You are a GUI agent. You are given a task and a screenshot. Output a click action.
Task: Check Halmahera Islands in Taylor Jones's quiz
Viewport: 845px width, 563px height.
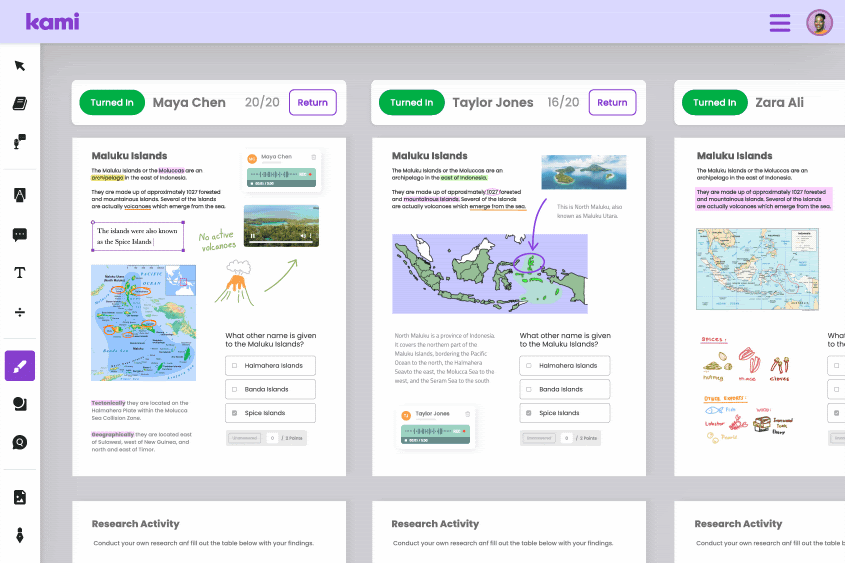coord(529,365)
